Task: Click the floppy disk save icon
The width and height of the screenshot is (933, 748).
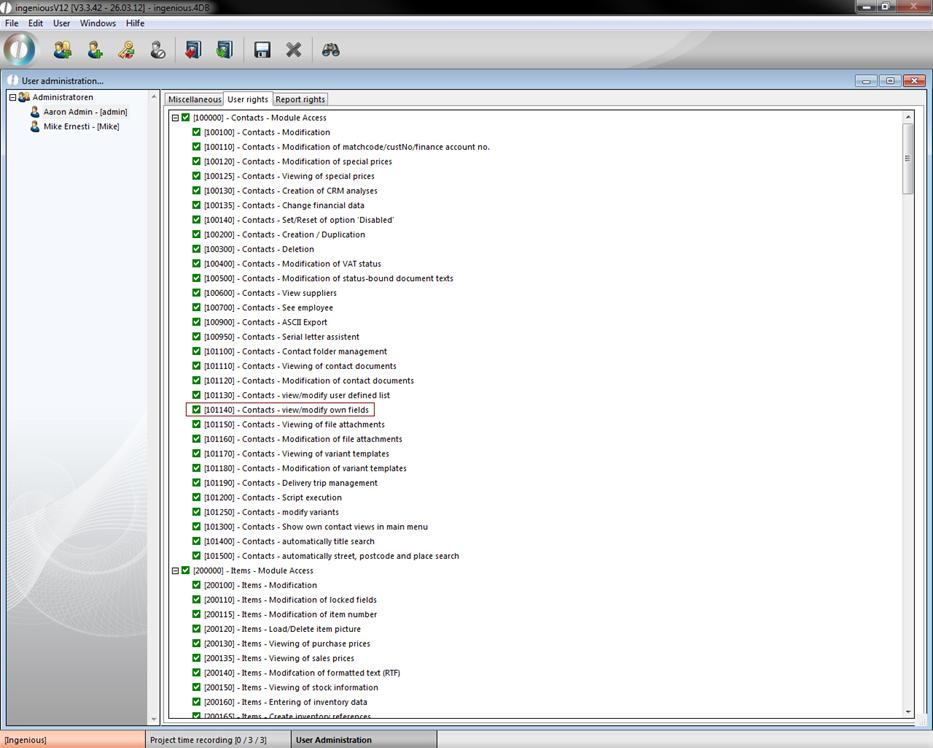Action: click(x=262, y=49)
